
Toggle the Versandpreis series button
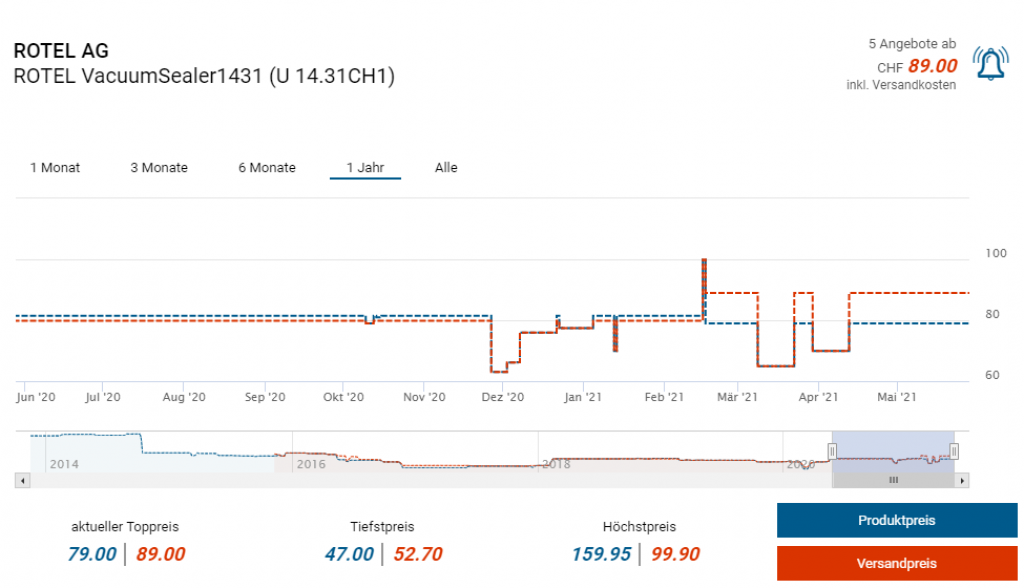tap(896, 563)
